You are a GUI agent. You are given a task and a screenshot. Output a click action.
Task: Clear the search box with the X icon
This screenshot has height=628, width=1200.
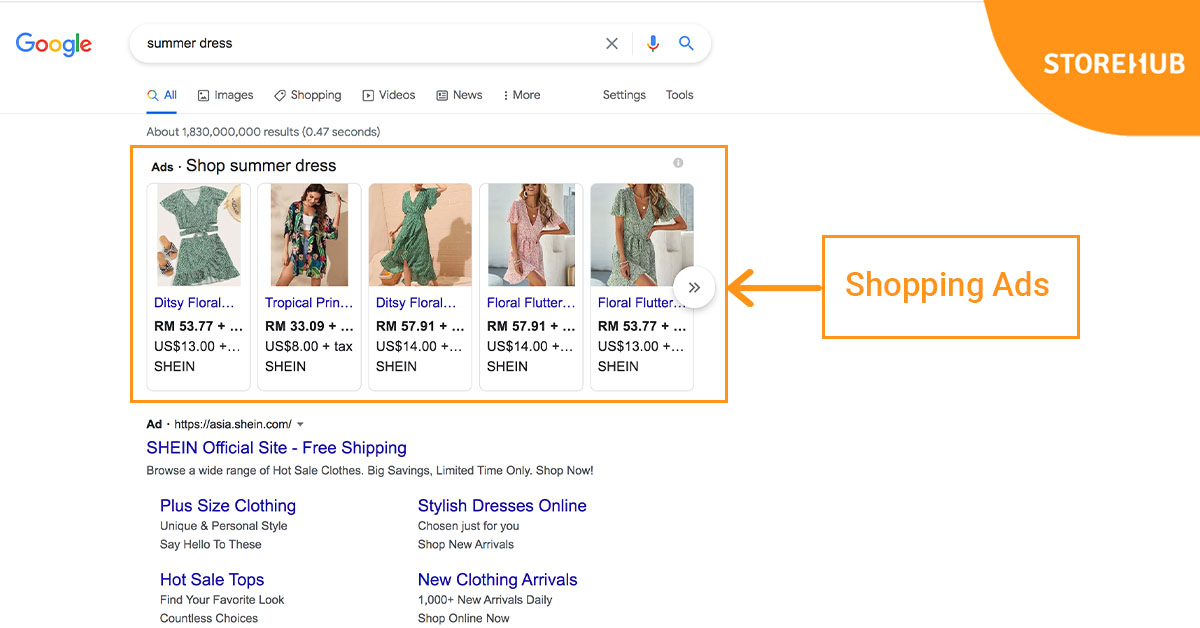pyautogui.click(x=612, y=44)
